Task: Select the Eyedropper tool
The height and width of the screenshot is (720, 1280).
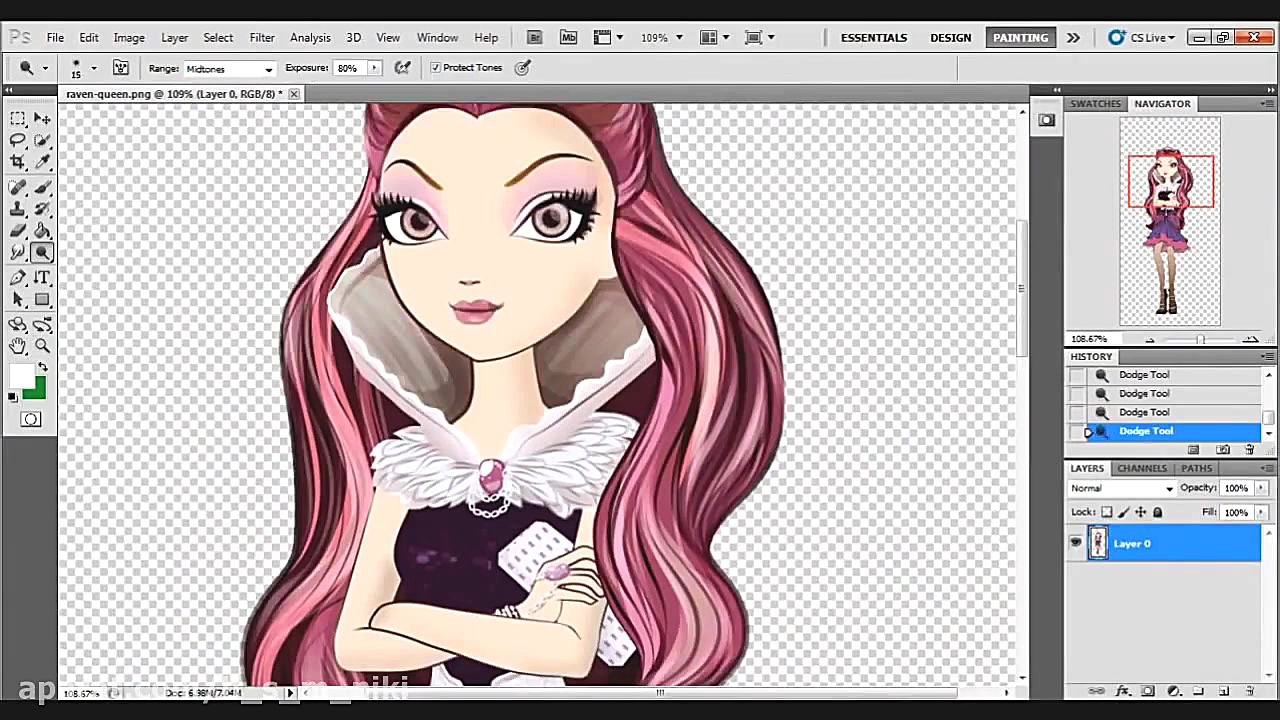Action: coord(42,163)
